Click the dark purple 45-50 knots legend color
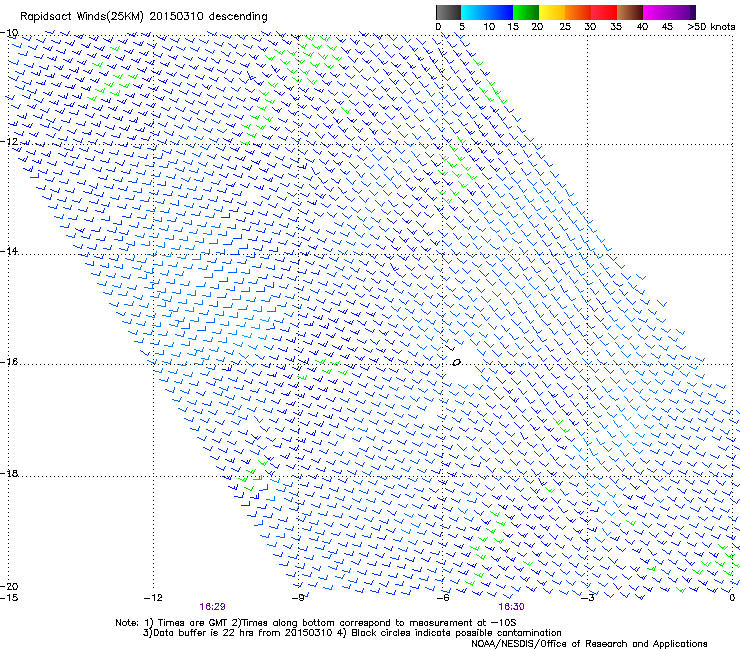Viewport: 740px width, 650px height. point(682,12)
